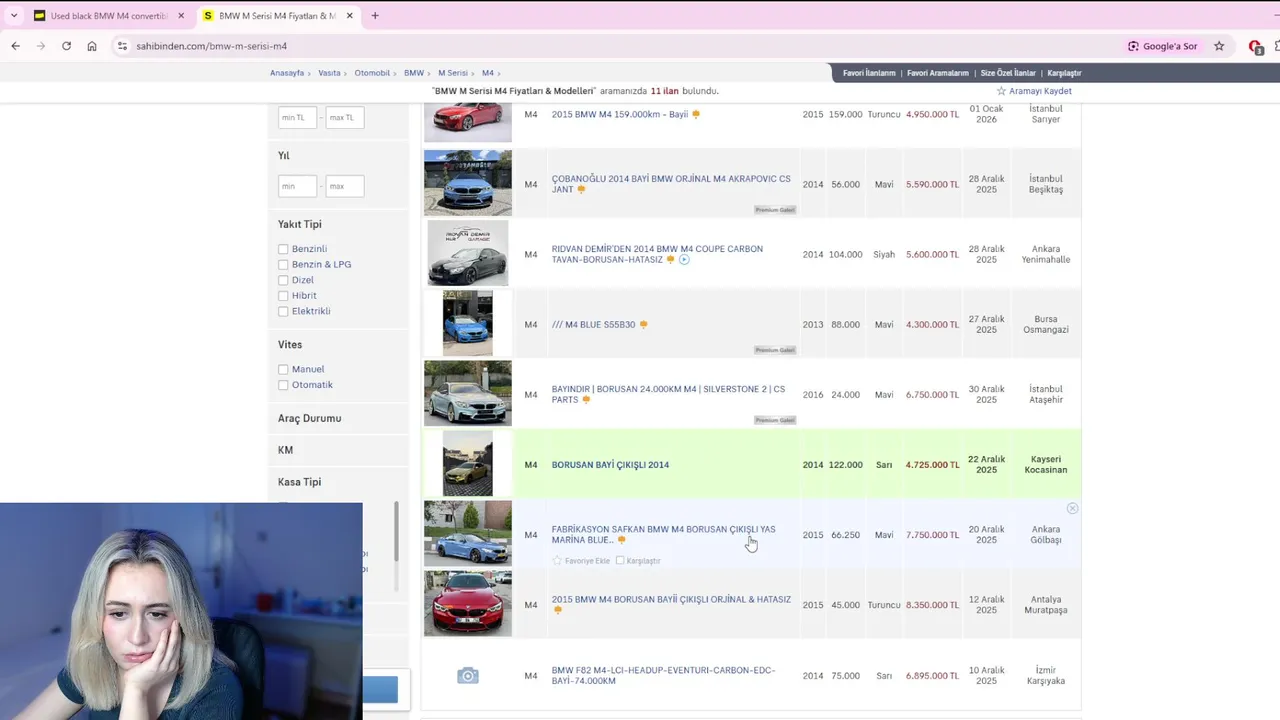
Task: Expand KM filter section
Action: tap(285, 450)
